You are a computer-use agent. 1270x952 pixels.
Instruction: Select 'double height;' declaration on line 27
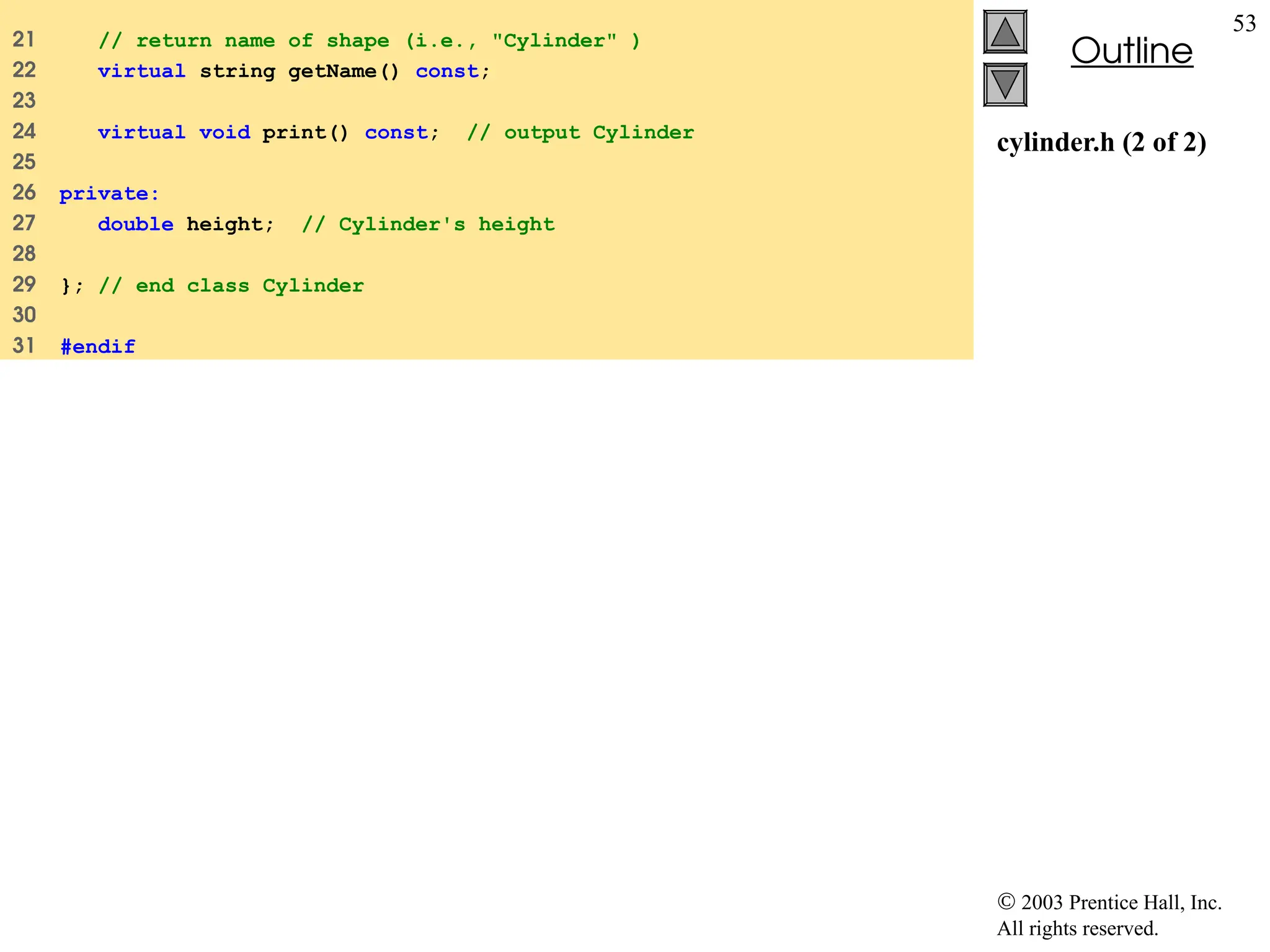coord(185,224)
